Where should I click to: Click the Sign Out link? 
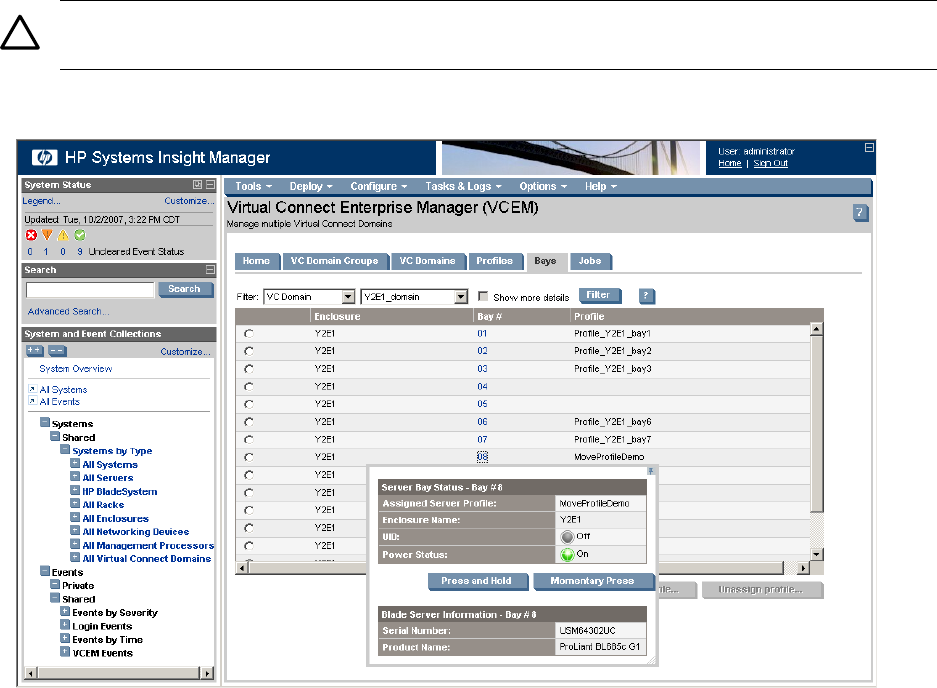770,163
